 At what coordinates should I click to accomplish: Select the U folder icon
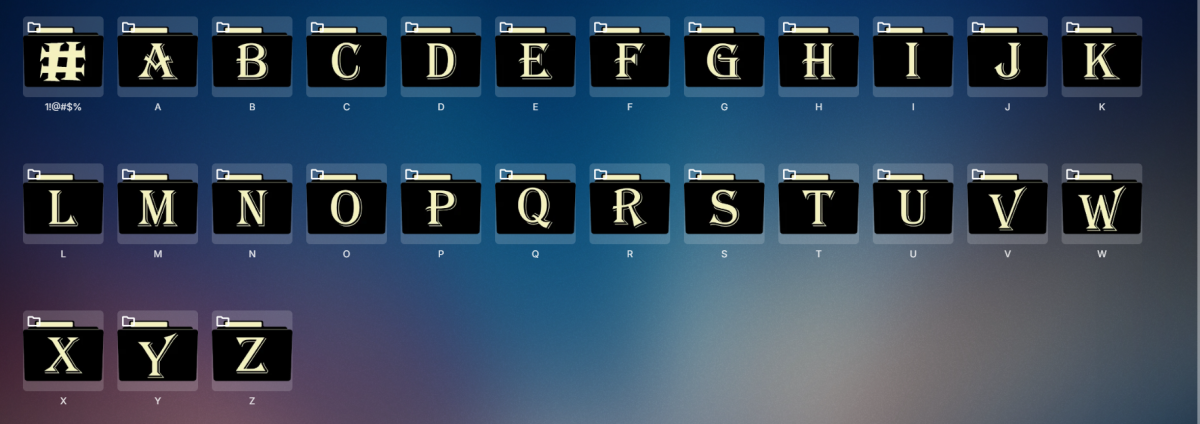coord(913,204)
